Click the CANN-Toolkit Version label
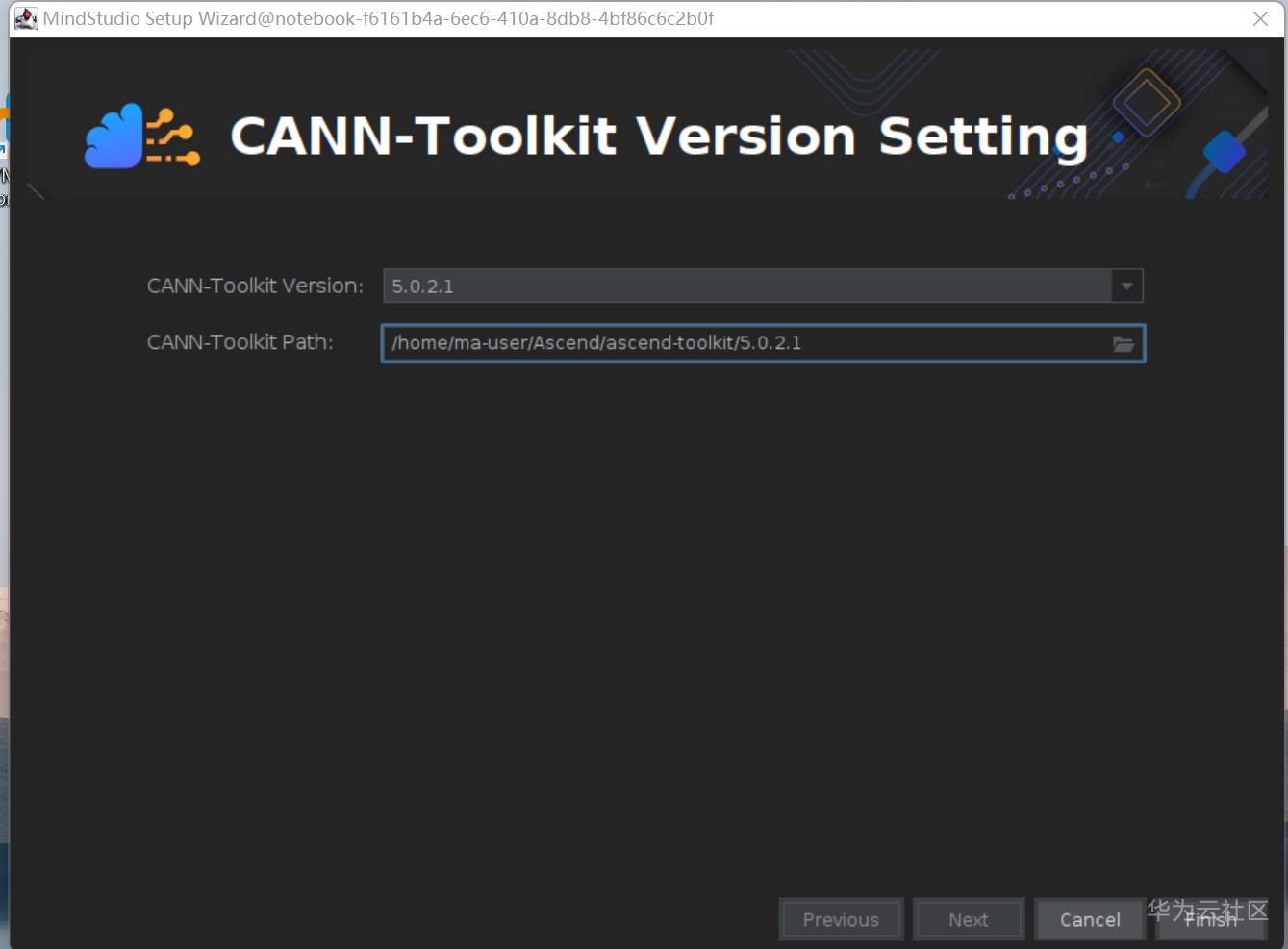Screen dimensions: 1288x949 [255, 286]
